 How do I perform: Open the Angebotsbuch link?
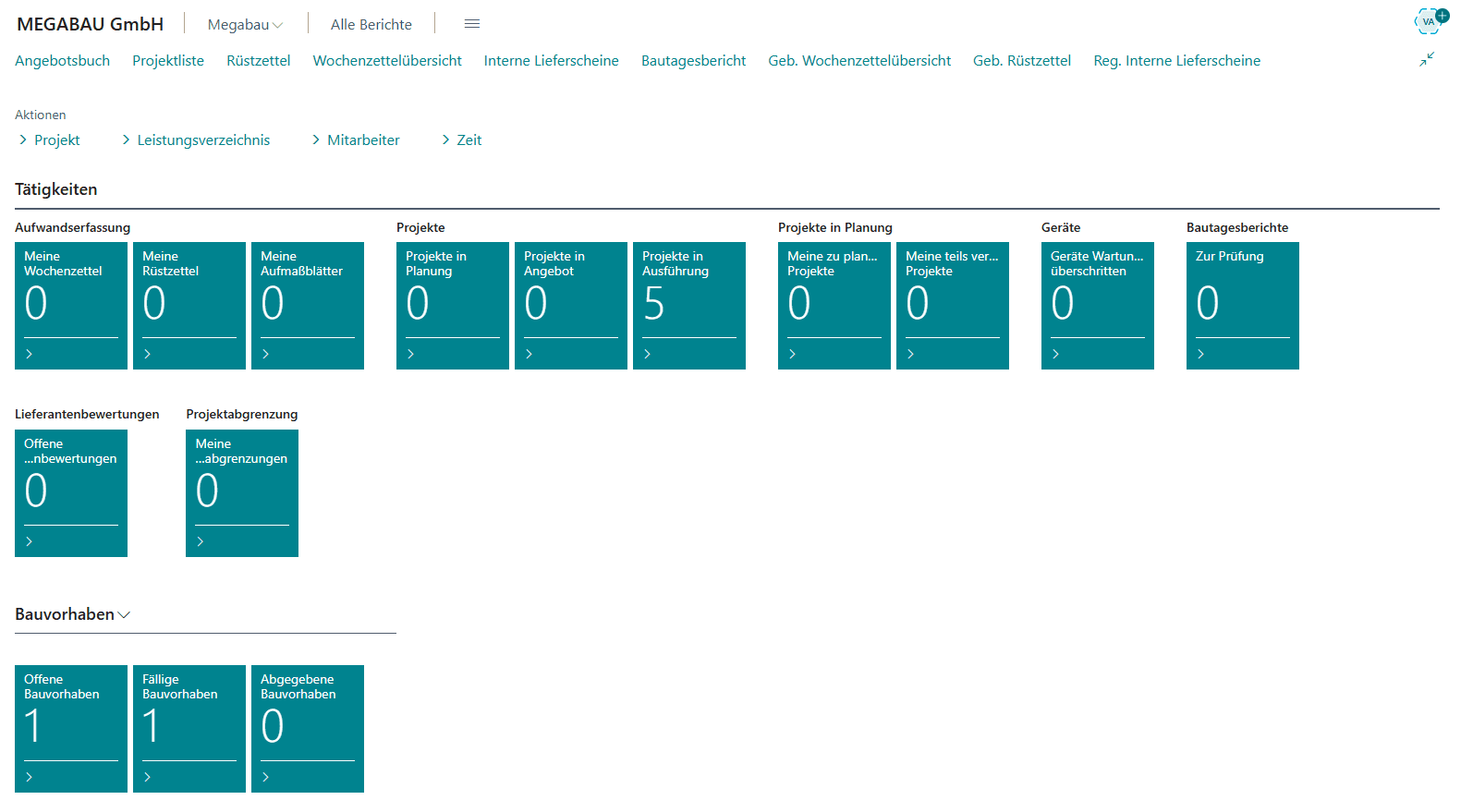pos(63,61)
